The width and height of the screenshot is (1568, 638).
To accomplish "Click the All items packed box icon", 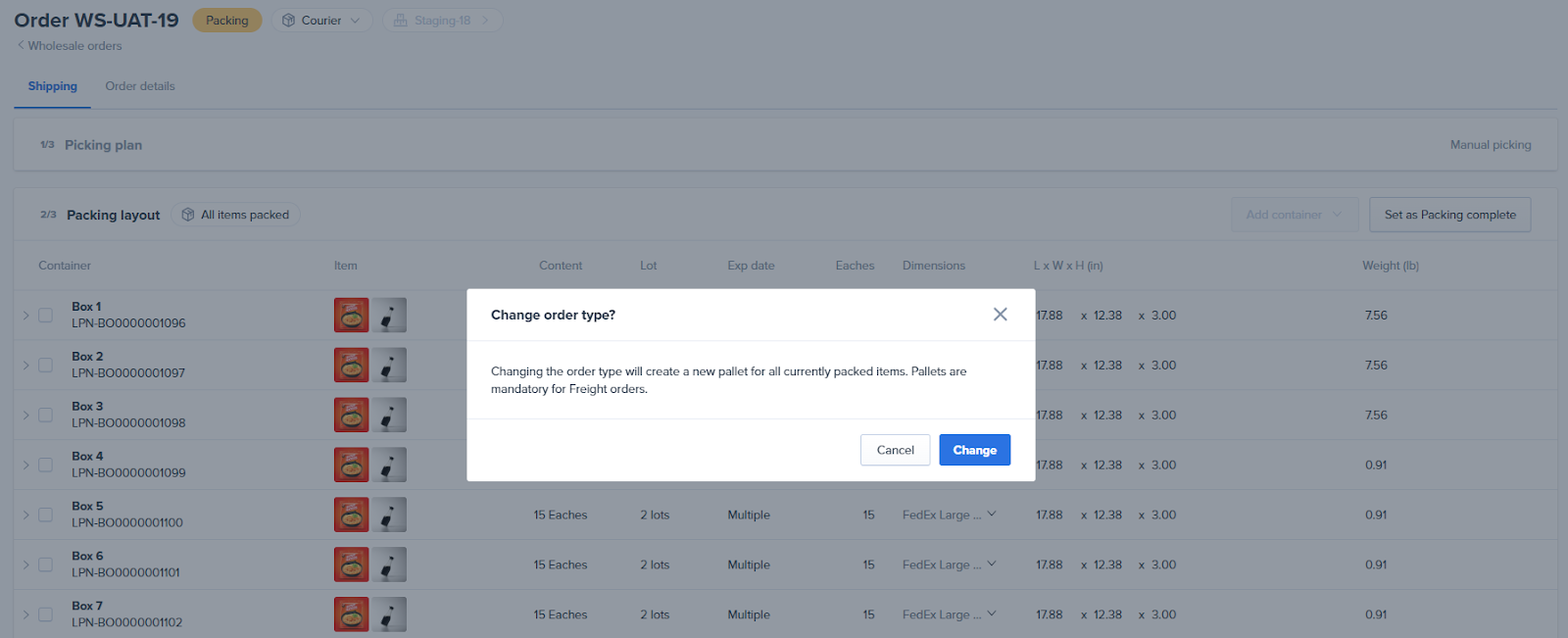I will click(x=188, y=215).
